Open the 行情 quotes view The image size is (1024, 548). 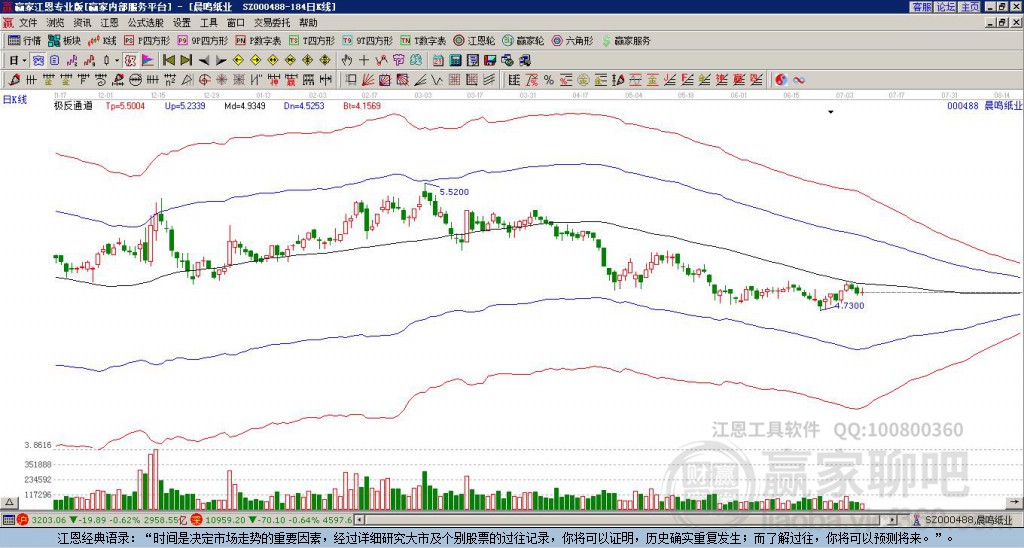tap(24, 40)
